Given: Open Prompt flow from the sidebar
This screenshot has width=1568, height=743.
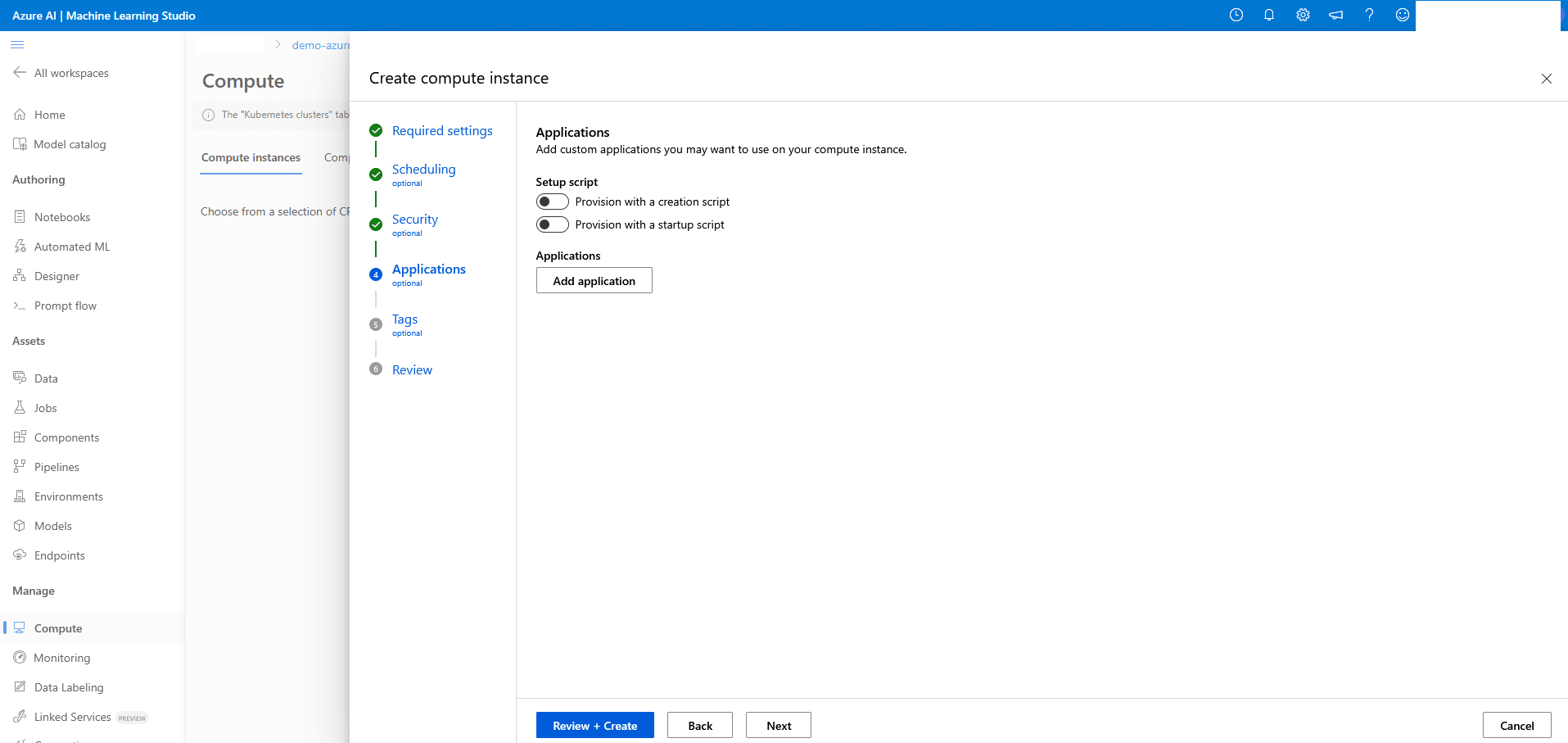Looking at the screenshot, I should tap(65, 305).
